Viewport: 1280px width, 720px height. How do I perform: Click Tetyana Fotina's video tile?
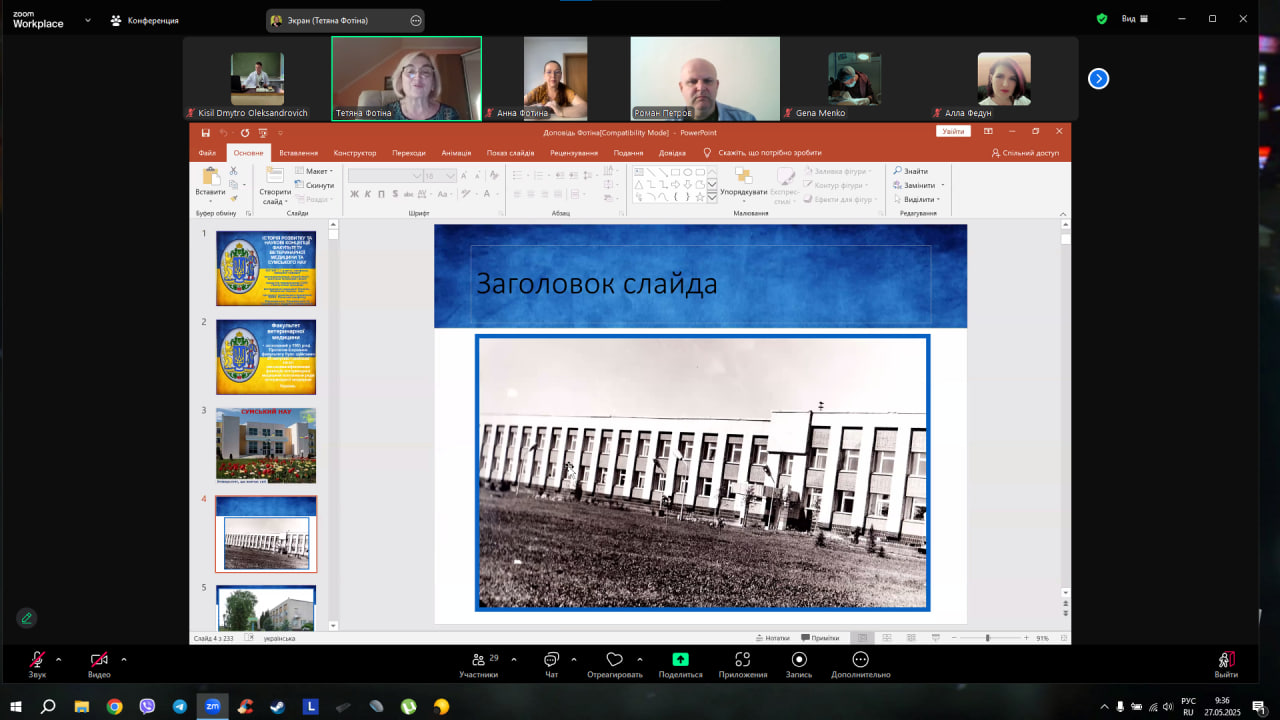[x=406, y=79]
